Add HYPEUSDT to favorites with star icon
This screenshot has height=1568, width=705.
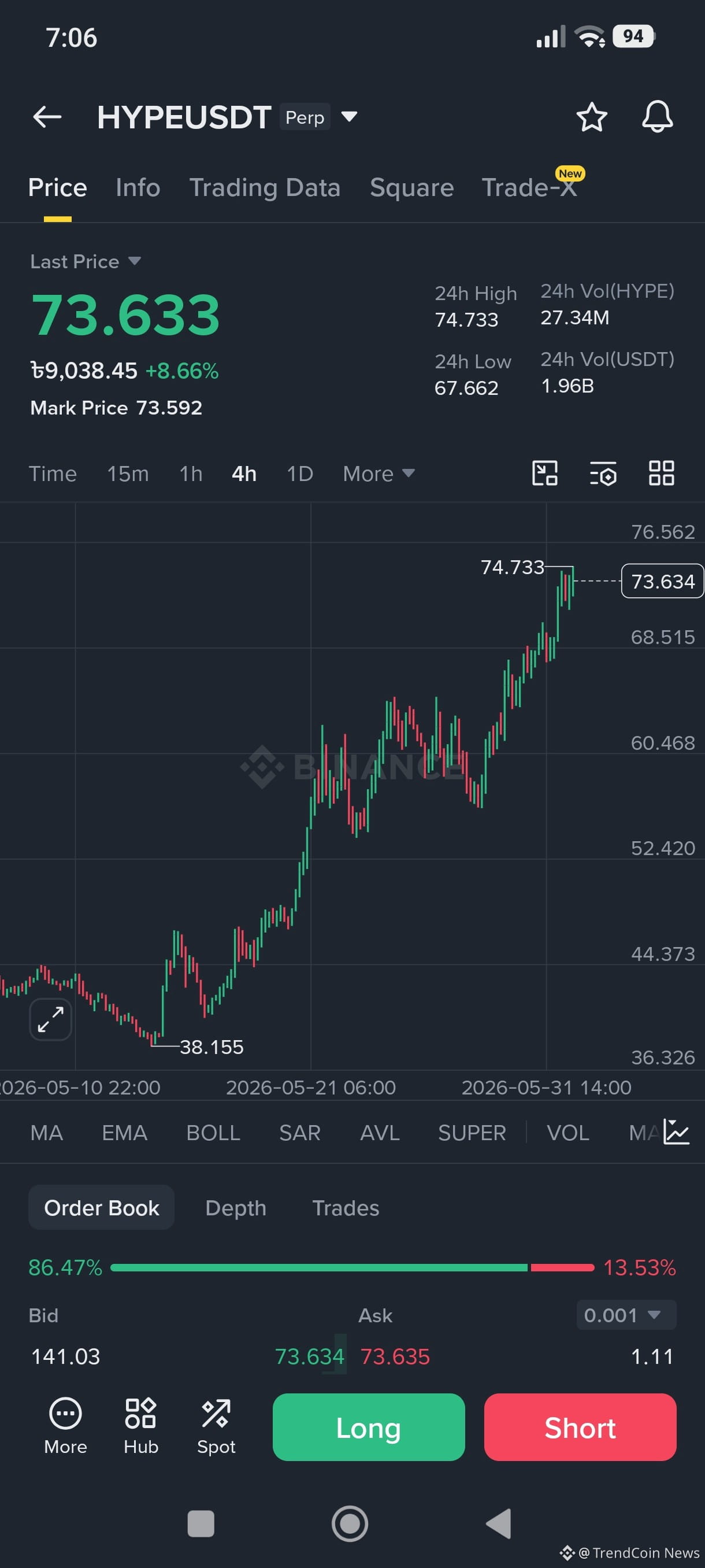pos(591,117)
